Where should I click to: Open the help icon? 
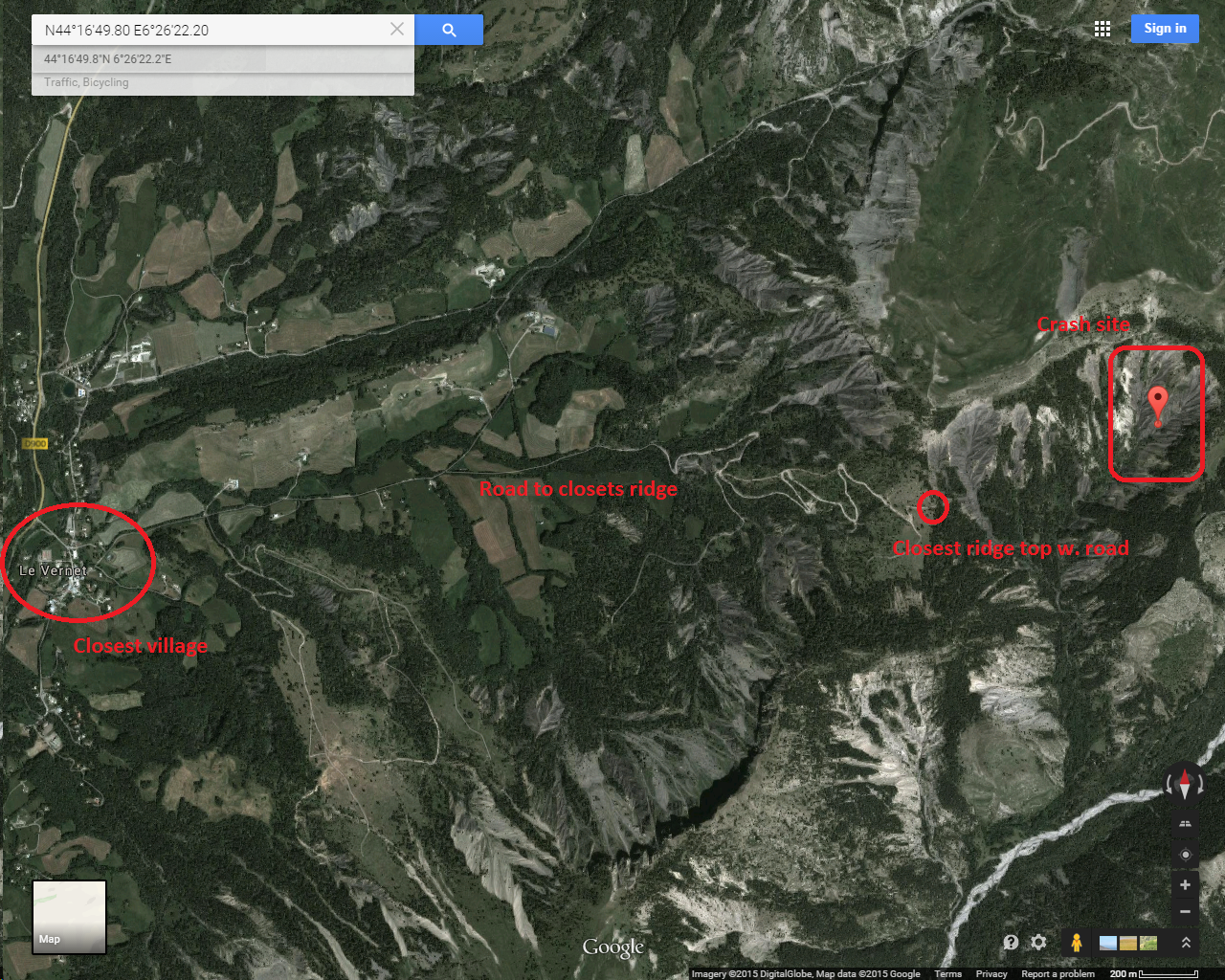coord(1011,943)
